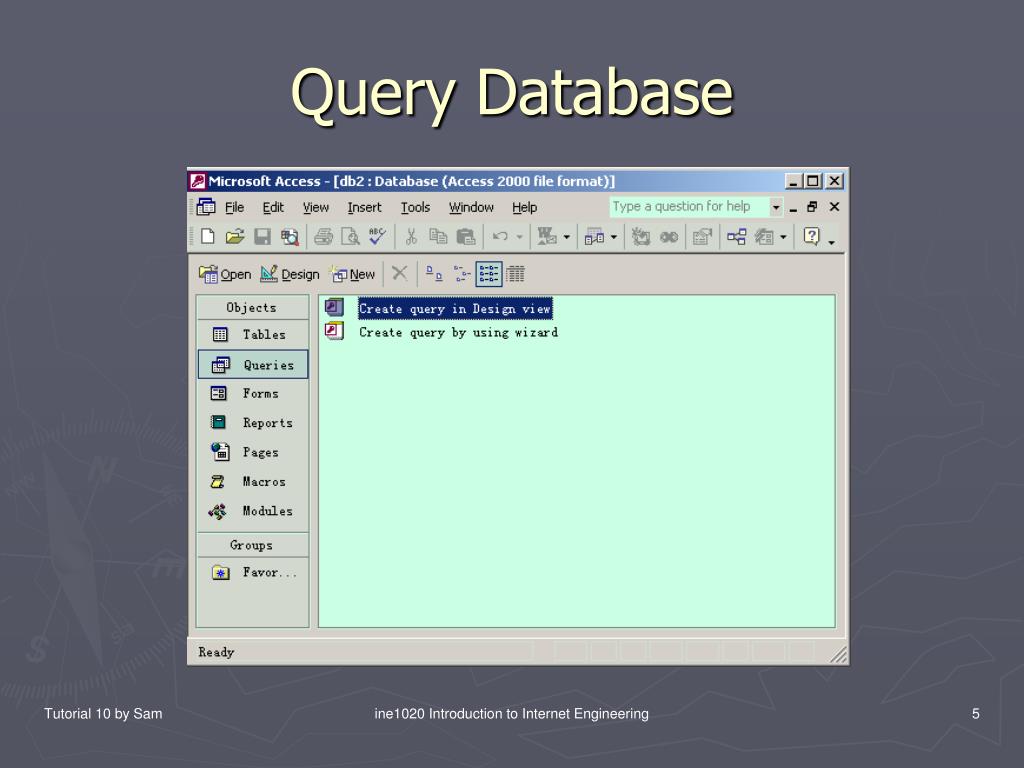Switch to Large Icons view
The image size is (1024, 768).
pyautogui.click(x=434, y=274)
